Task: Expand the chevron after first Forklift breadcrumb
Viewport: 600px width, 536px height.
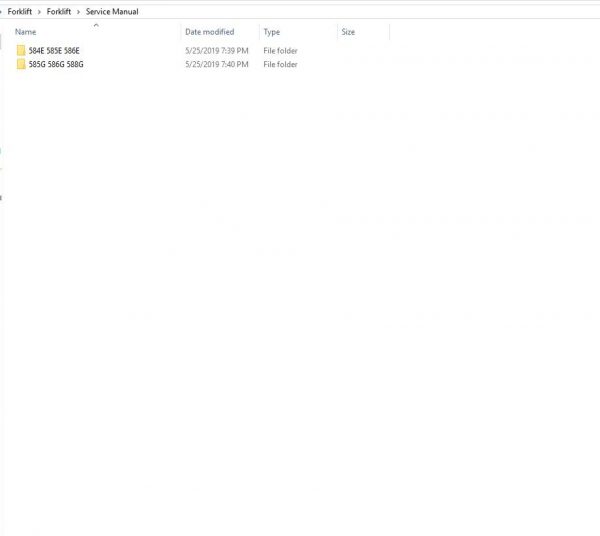Action: [x=39, y=12]
